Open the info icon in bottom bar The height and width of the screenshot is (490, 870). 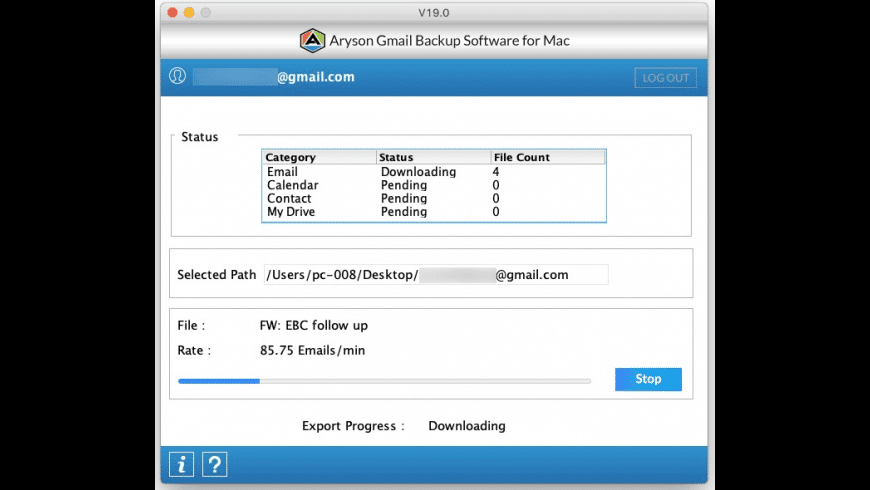pyautogui.click(x=181, y=464)
